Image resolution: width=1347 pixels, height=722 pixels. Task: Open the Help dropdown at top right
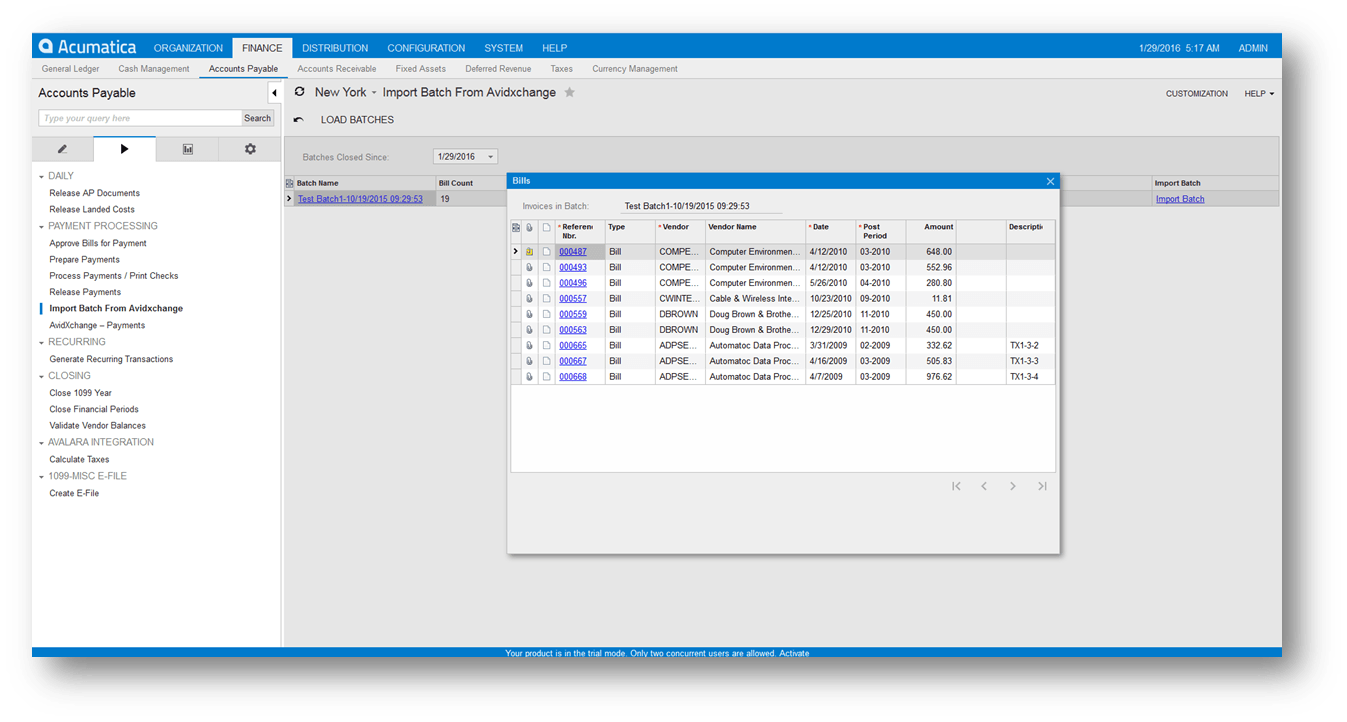1259,94
